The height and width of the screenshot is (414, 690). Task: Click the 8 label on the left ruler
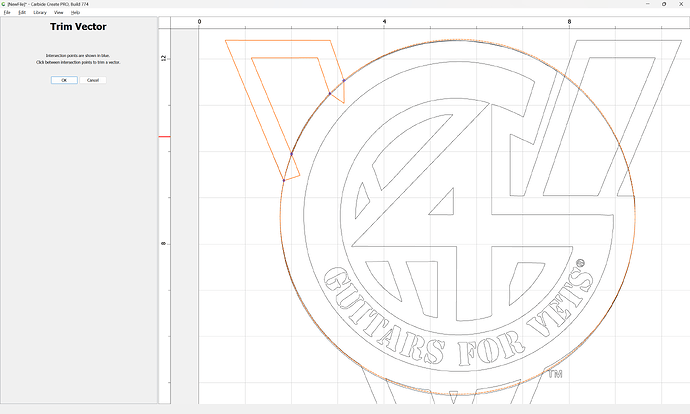[164, 243]
